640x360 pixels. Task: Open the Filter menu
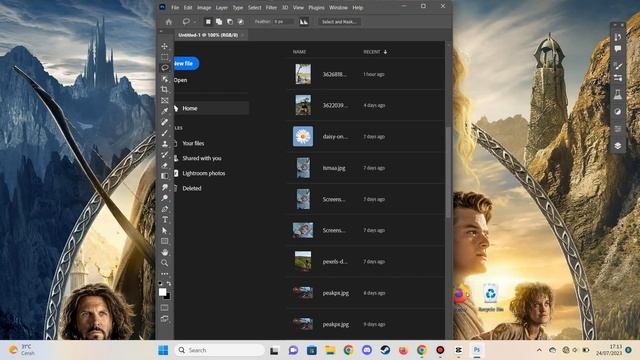point(271,7)
